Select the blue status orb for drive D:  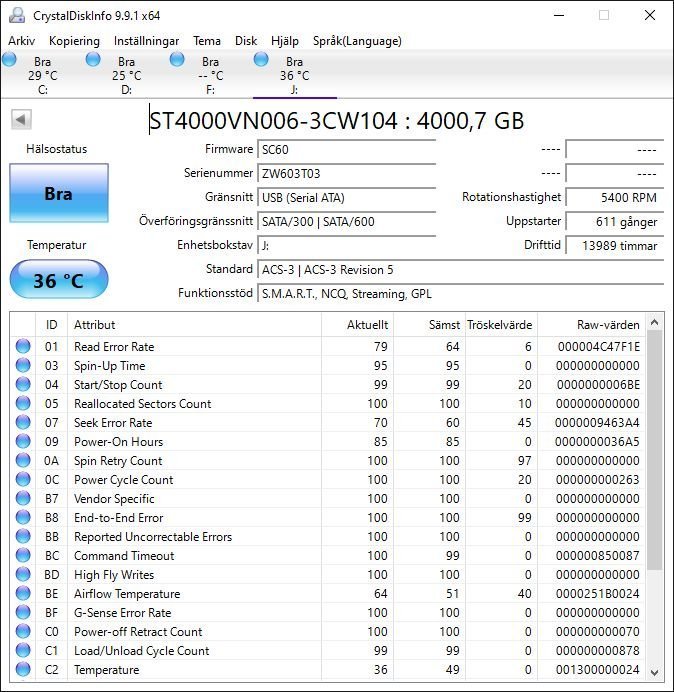(x=93, y=59)
